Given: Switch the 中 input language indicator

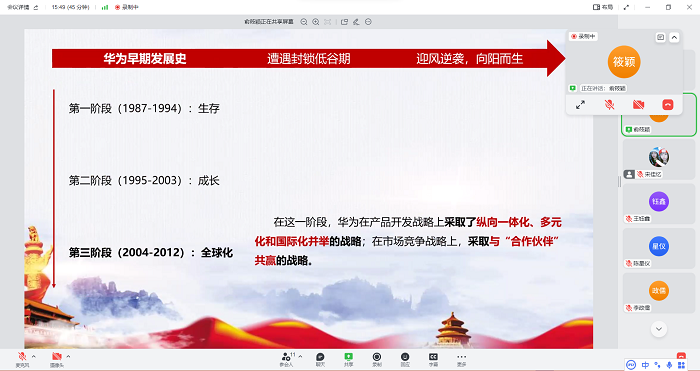Looking at the screenshot, I should click(x=646, y=365).
